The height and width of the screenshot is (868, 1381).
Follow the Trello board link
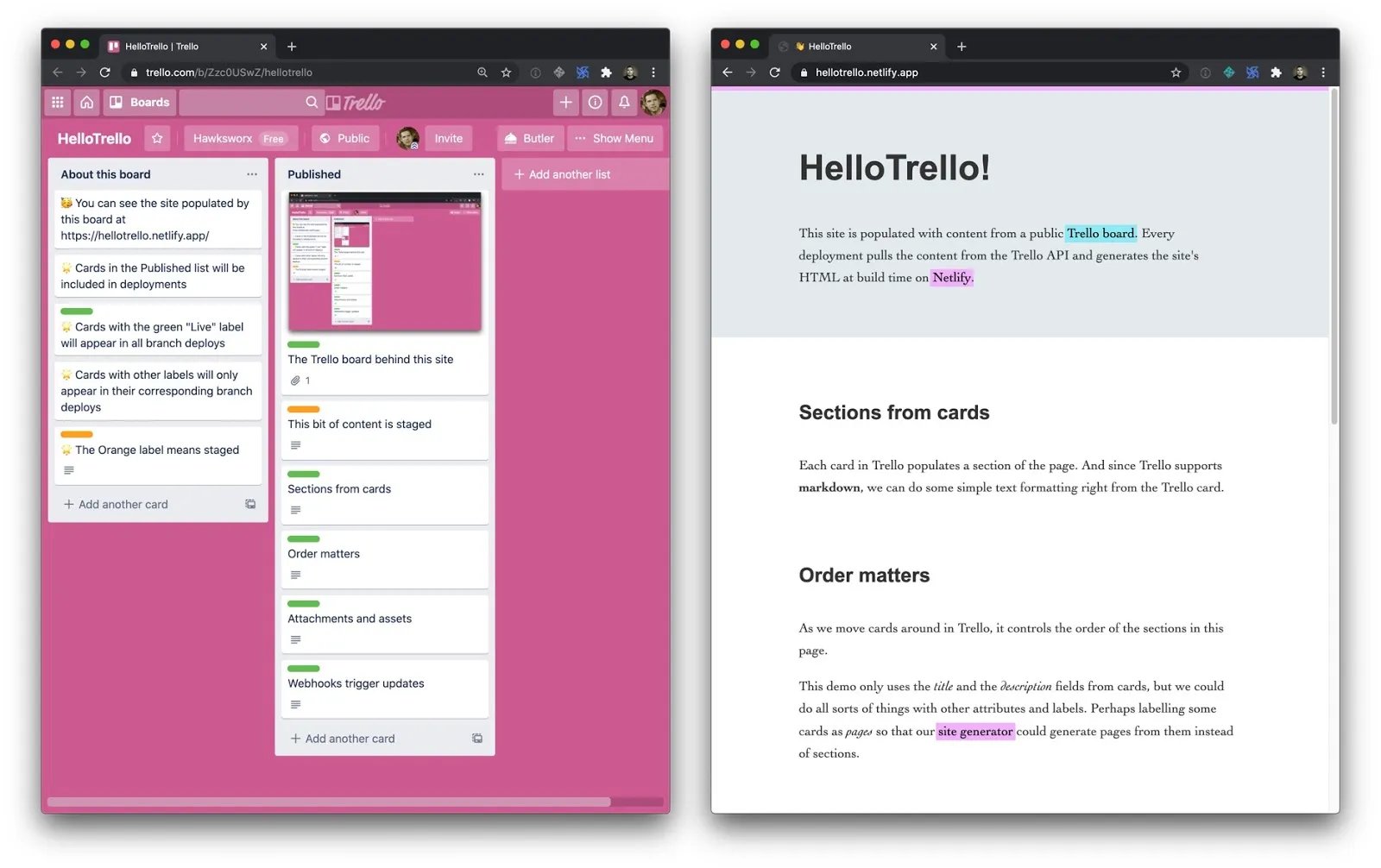(x=1100, y=233)
